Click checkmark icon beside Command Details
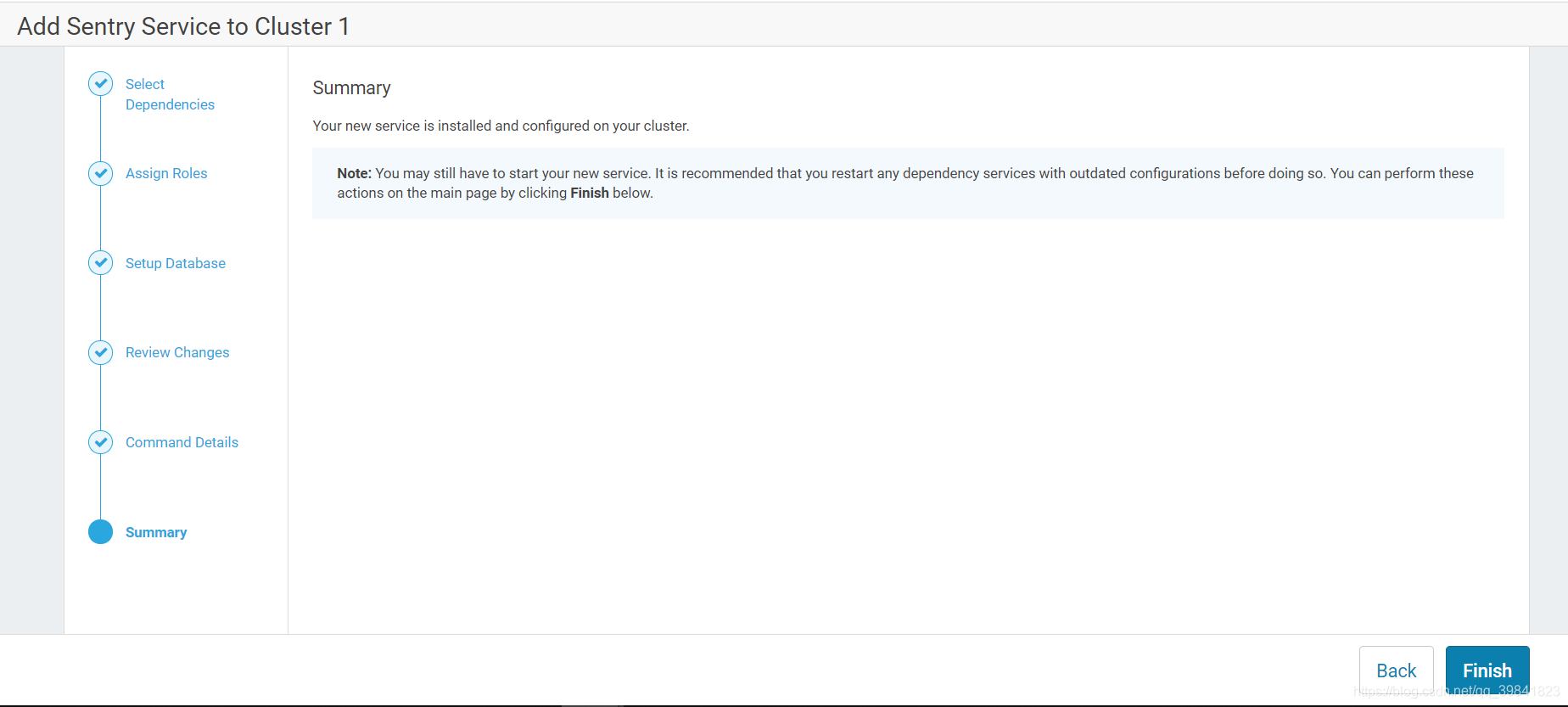 pyautogui.click(x=100, y=442)
